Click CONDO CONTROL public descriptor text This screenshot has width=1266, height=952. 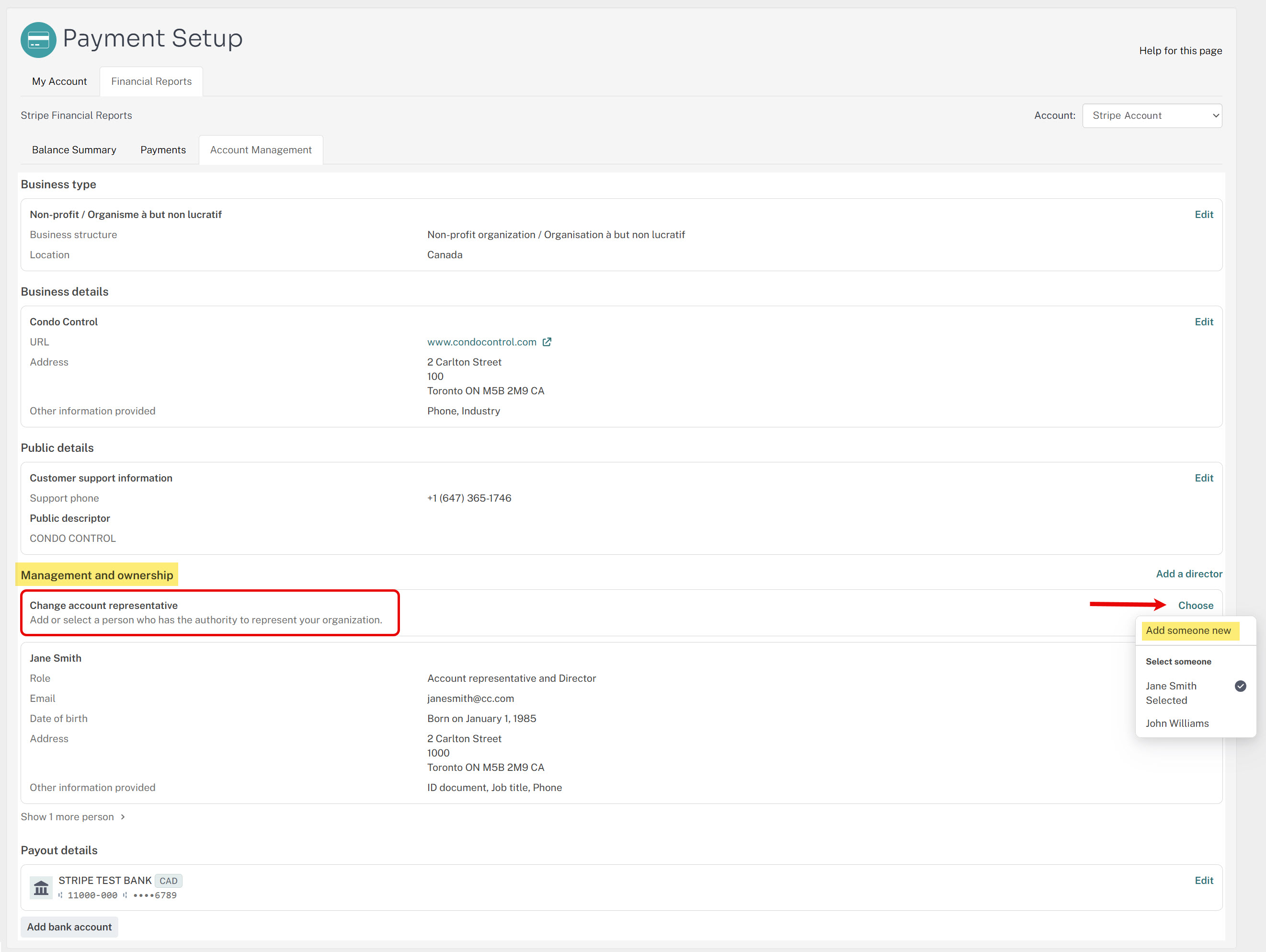pyautogui.click(x=73, y=538)
